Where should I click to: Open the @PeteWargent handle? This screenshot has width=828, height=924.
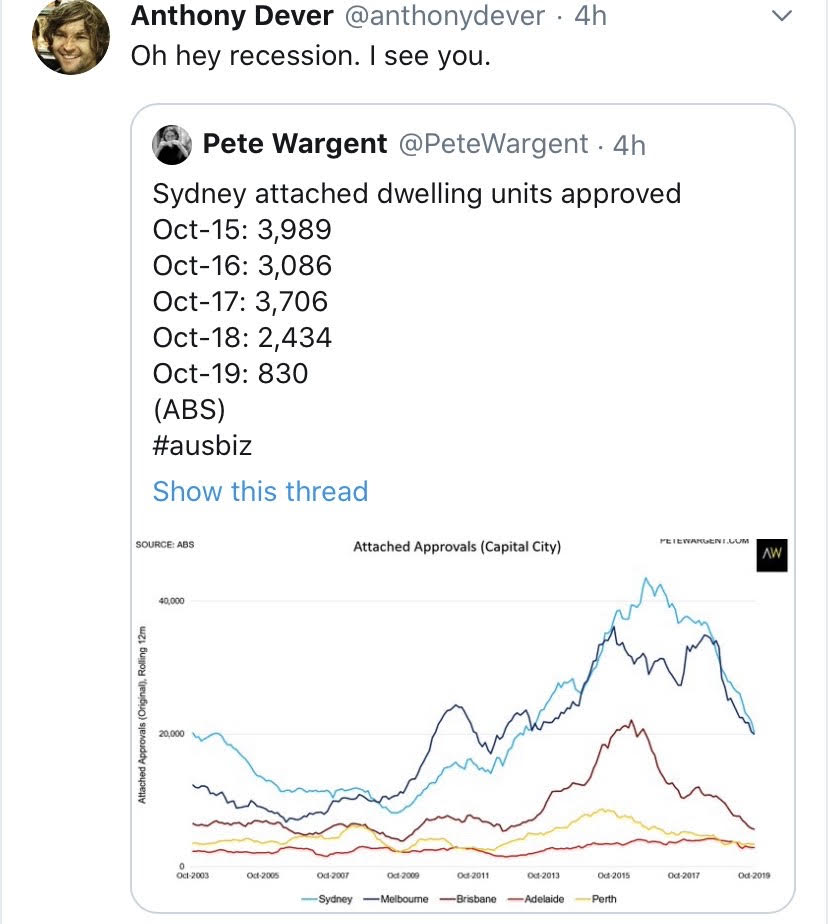(x=494, y=144)
